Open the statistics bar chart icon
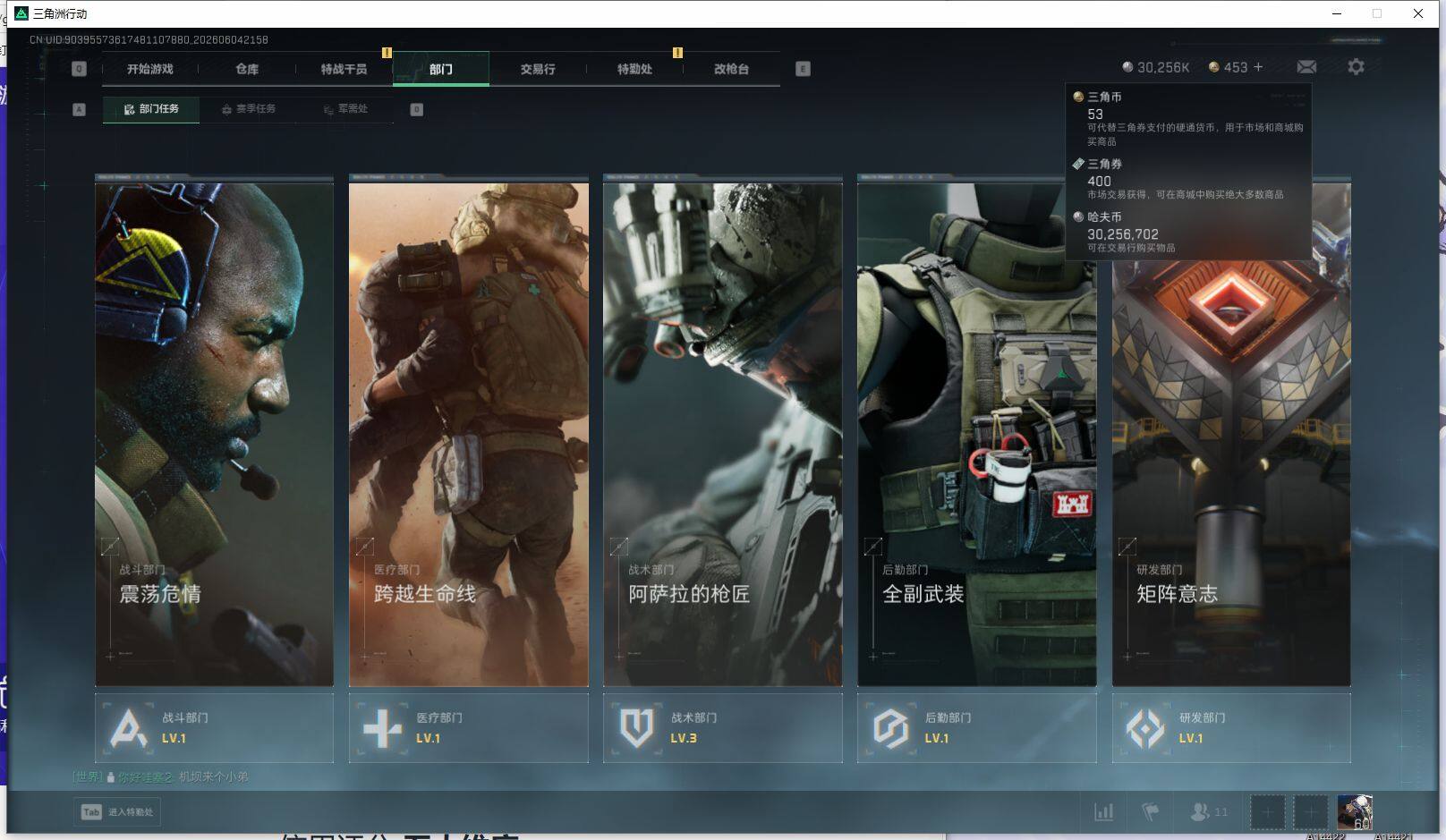 pos(1104,812)
